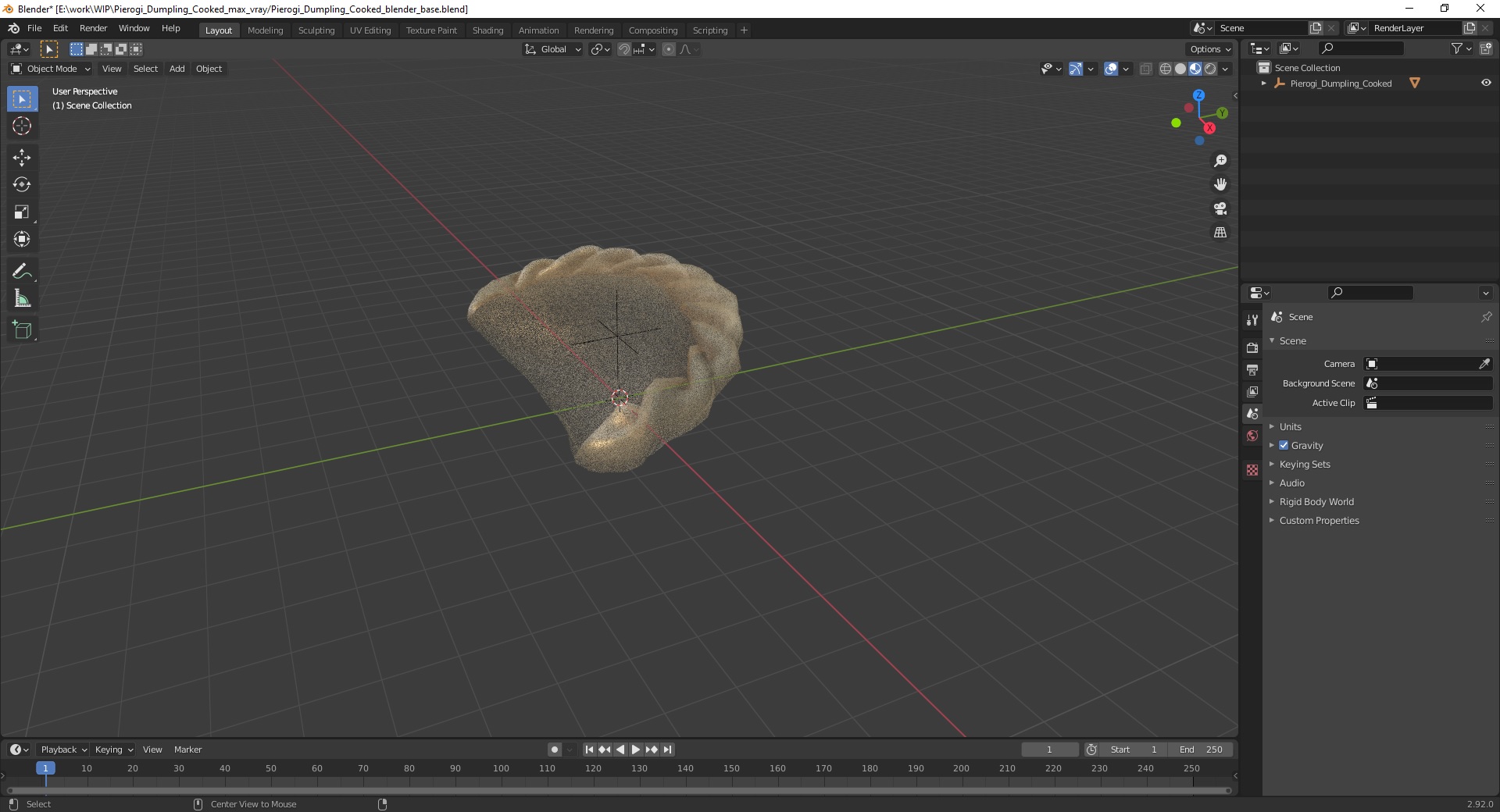The height and width of the screenshot is (812, 1500).
Task: Click the Pan view hand icon
Action: tap(1220, 185)
